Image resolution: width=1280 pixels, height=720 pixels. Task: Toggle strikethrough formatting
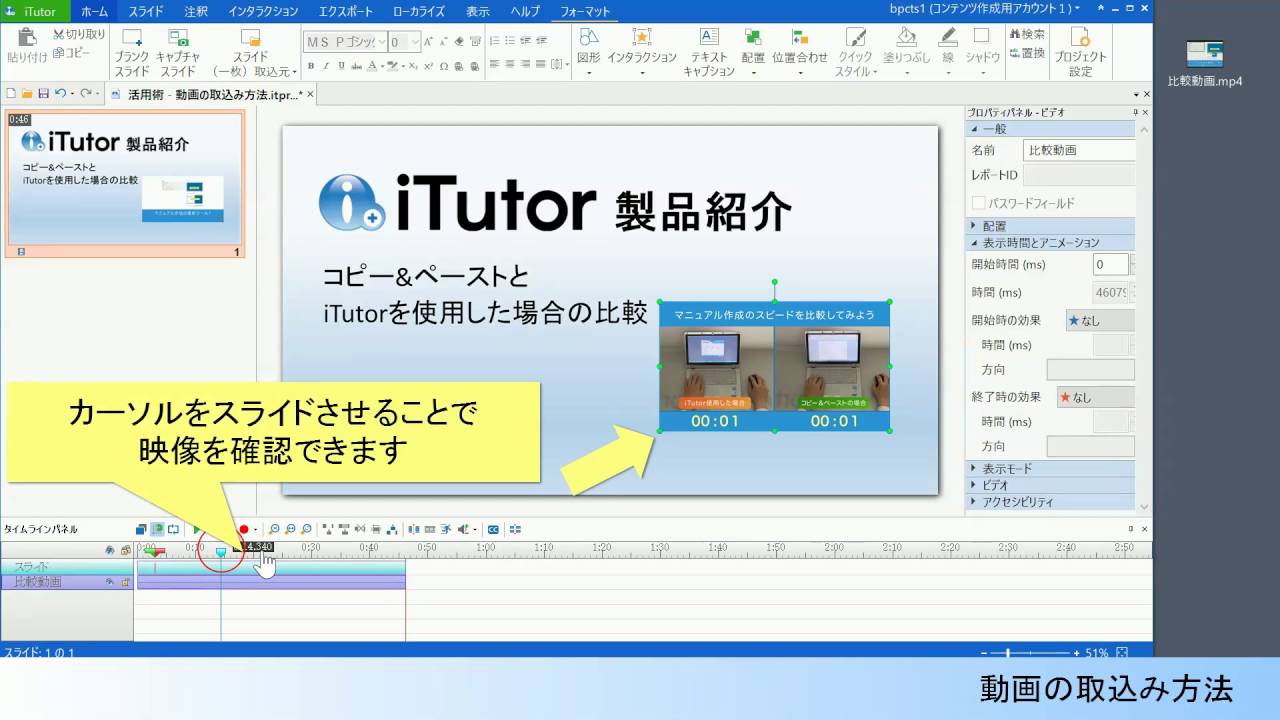click(357, 66)
